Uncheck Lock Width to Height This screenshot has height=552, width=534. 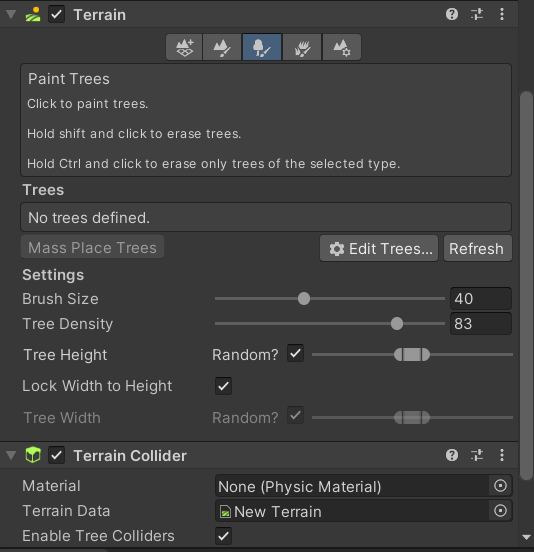click(x=224, y=386)
